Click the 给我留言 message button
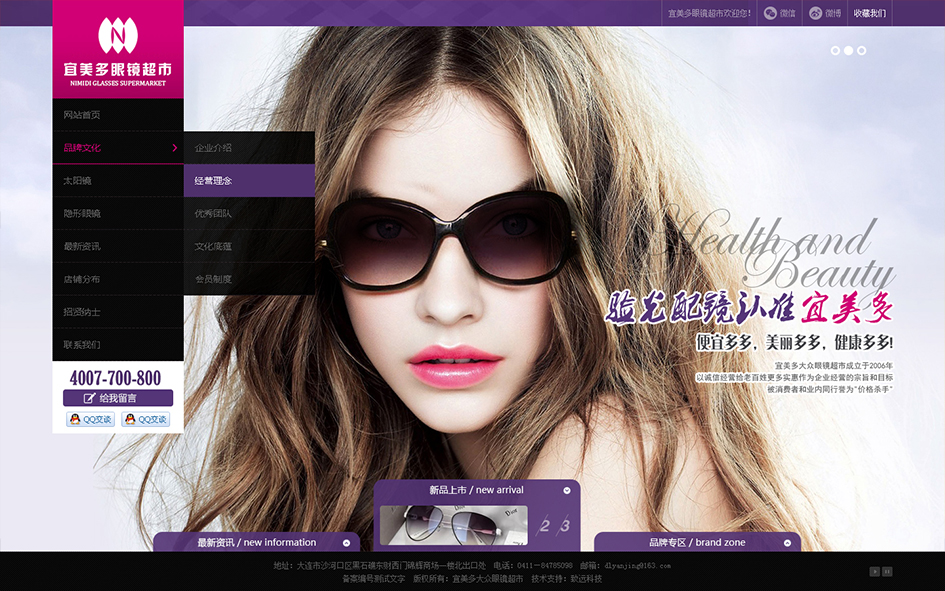This screenshot has width=945, height=591. pos(117,398)
